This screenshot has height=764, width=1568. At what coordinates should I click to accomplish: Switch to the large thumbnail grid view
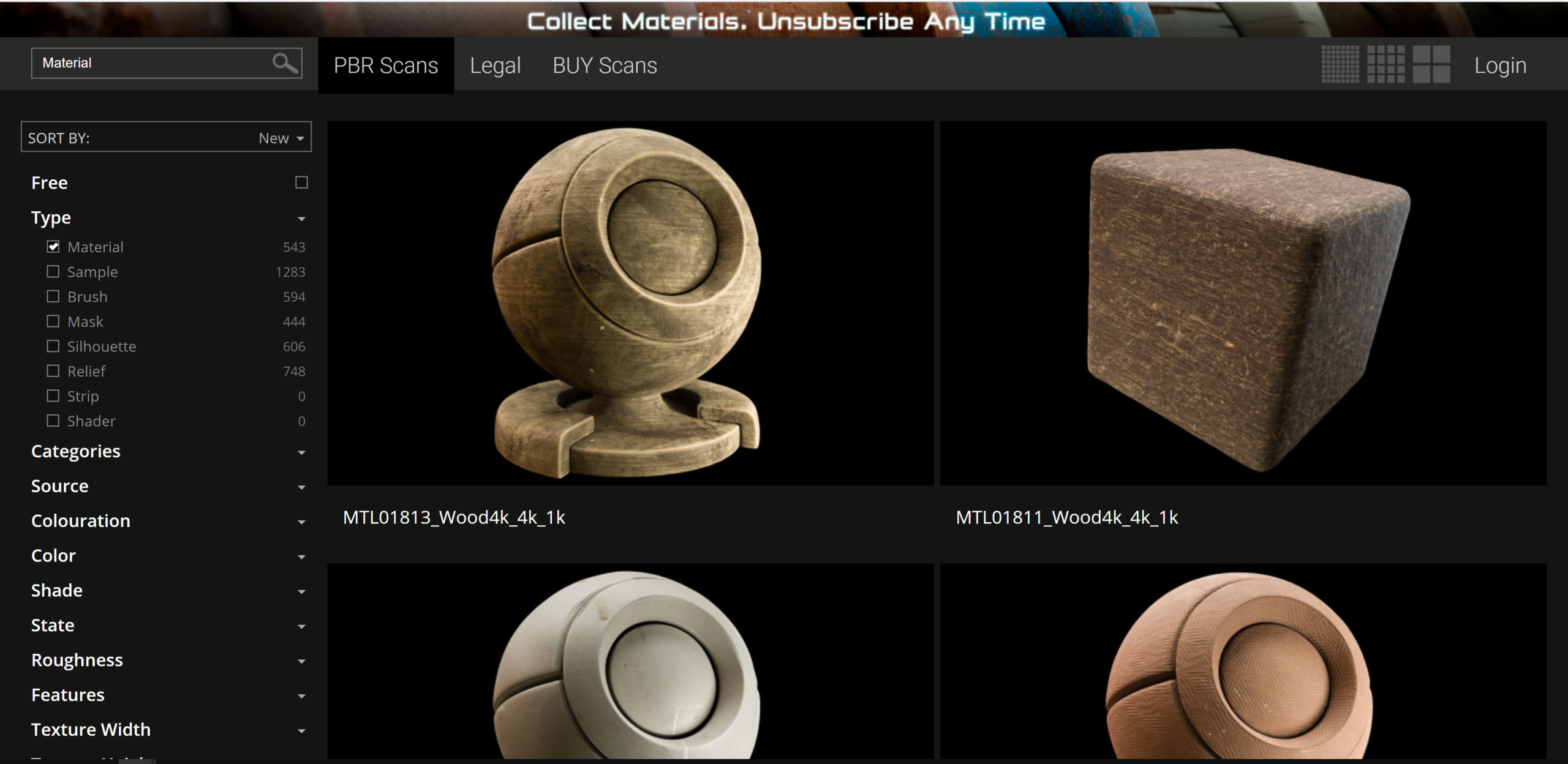click(1431, 64)
